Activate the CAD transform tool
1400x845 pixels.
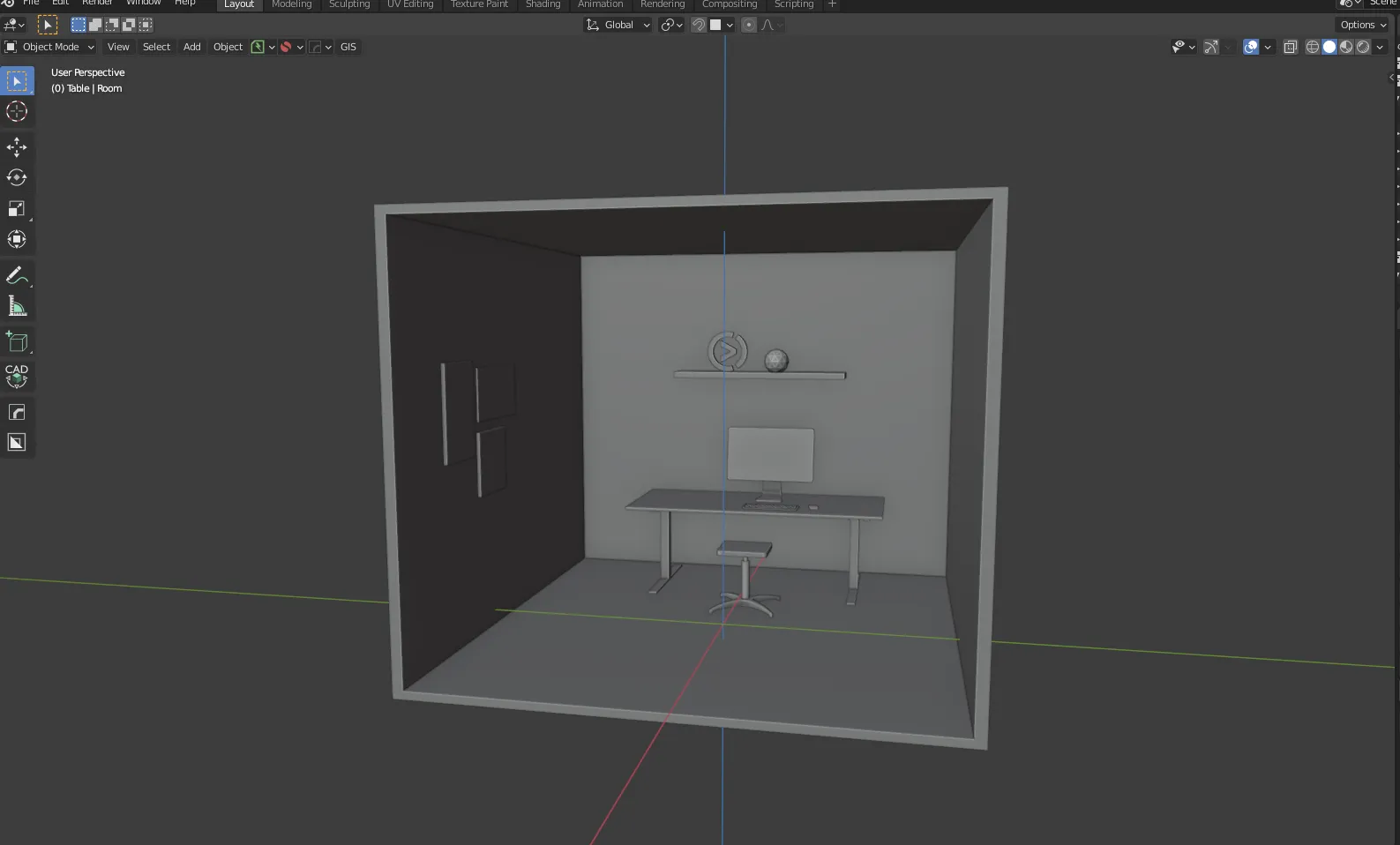(17, 377)
